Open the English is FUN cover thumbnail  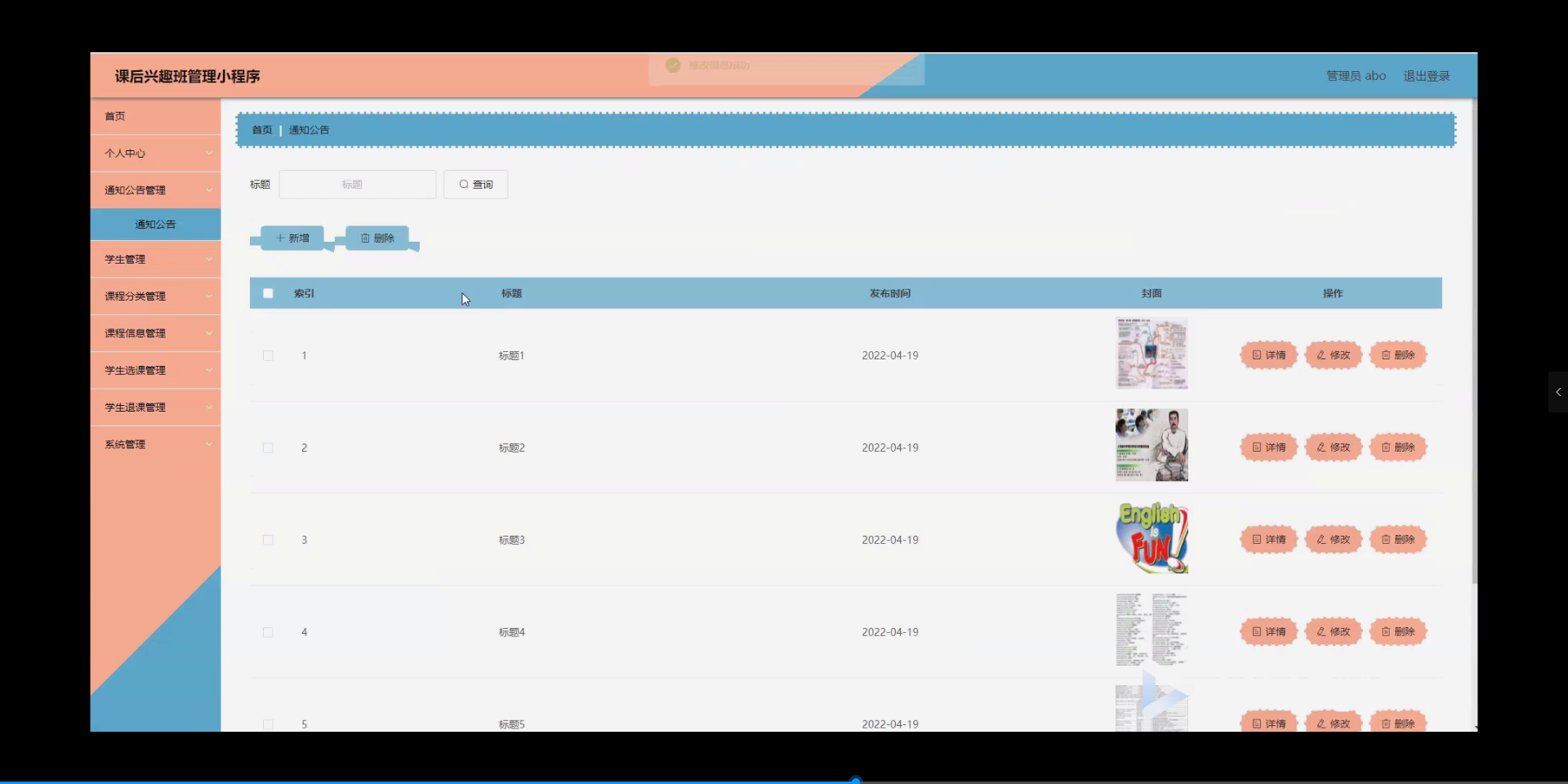[x=1151, y=537]
